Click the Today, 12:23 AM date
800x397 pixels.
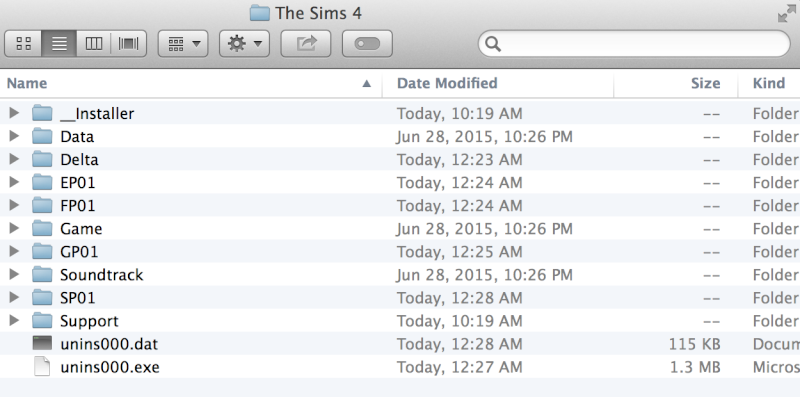point(460,159)
